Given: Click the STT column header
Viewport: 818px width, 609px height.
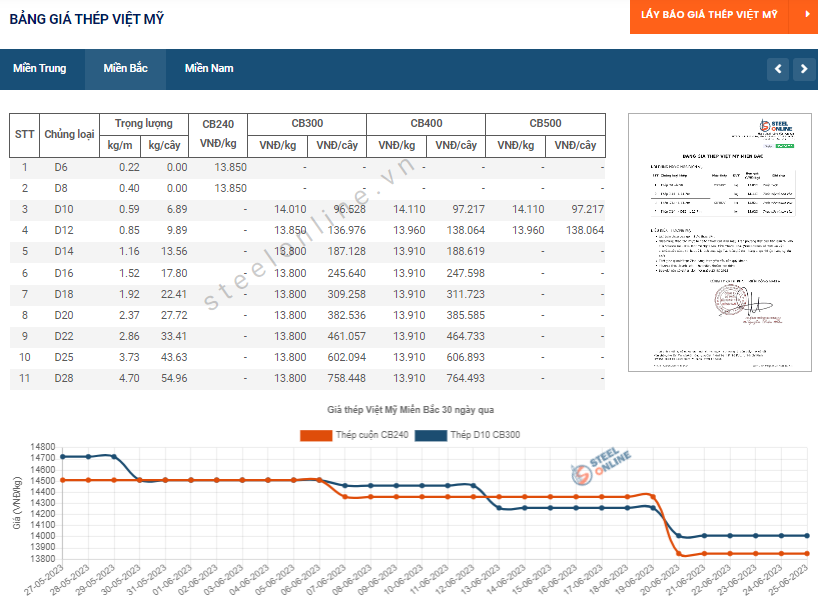Looking at the screenshot, I should (25, 135).
